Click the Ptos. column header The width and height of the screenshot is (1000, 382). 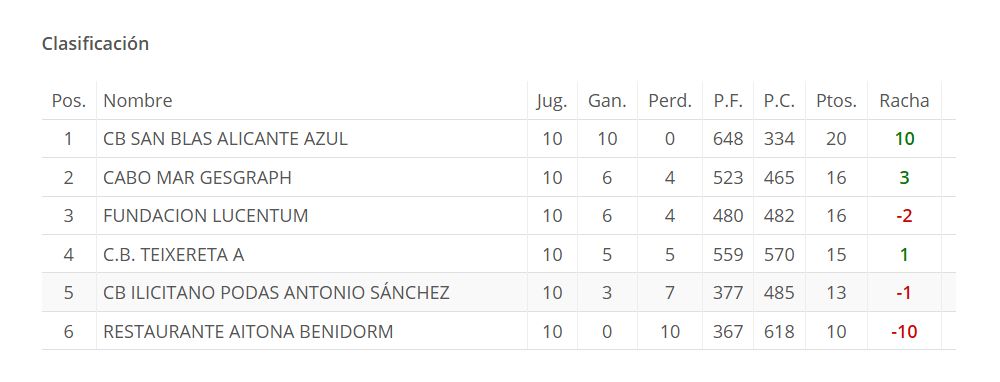point(836,101)
